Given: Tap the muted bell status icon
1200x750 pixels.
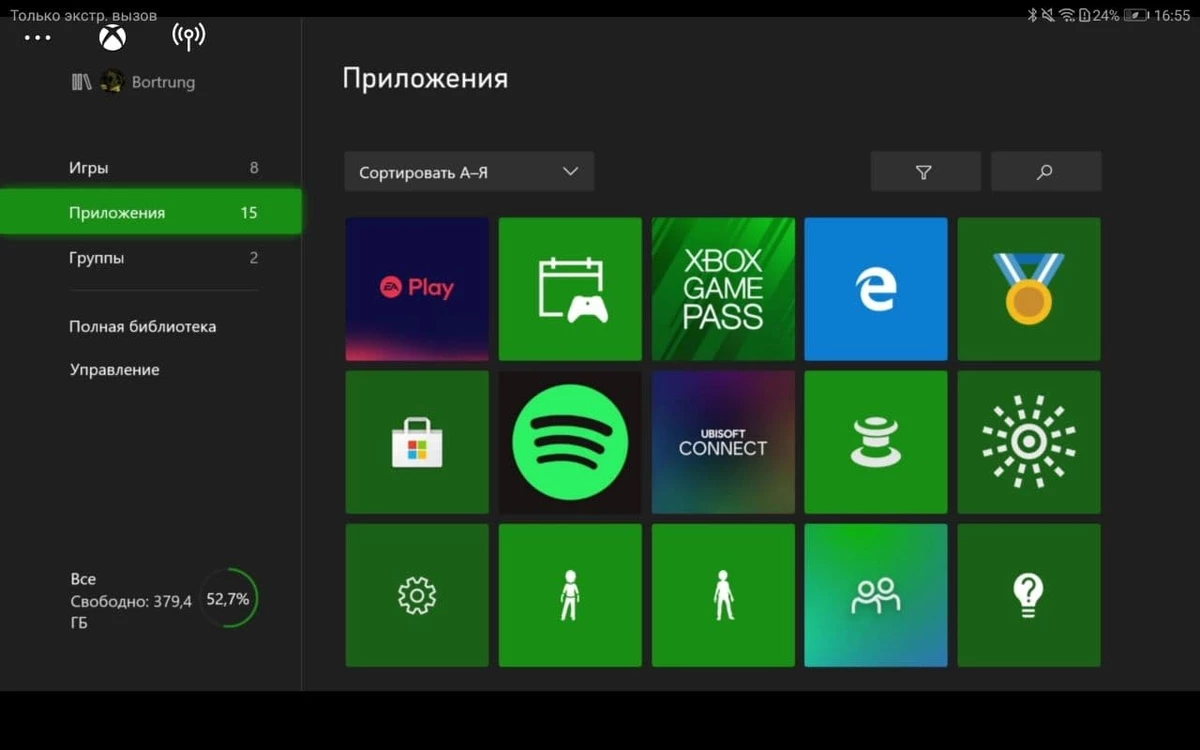Looking at the screenshot, I should pyautogui.click(x=1049, y=15).
